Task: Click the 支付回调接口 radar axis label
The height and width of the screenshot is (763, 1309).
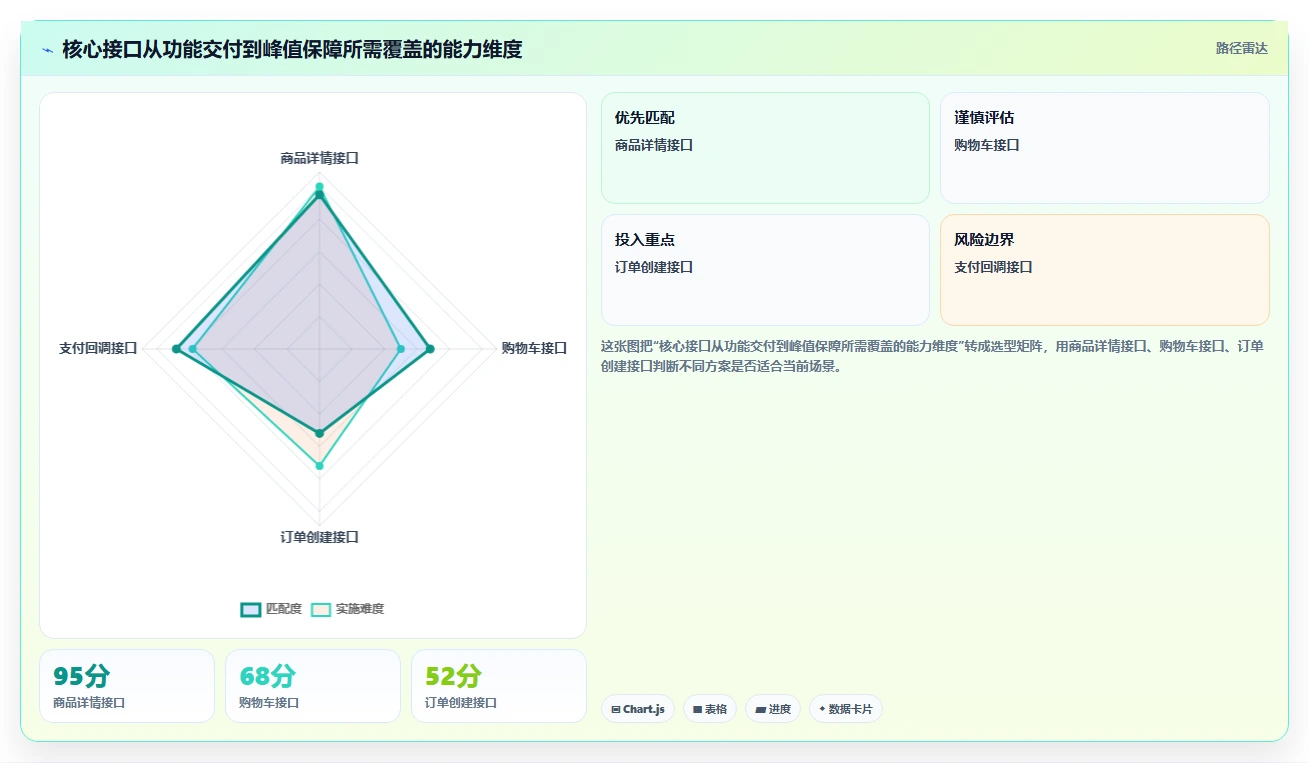Action: [98, 348]
